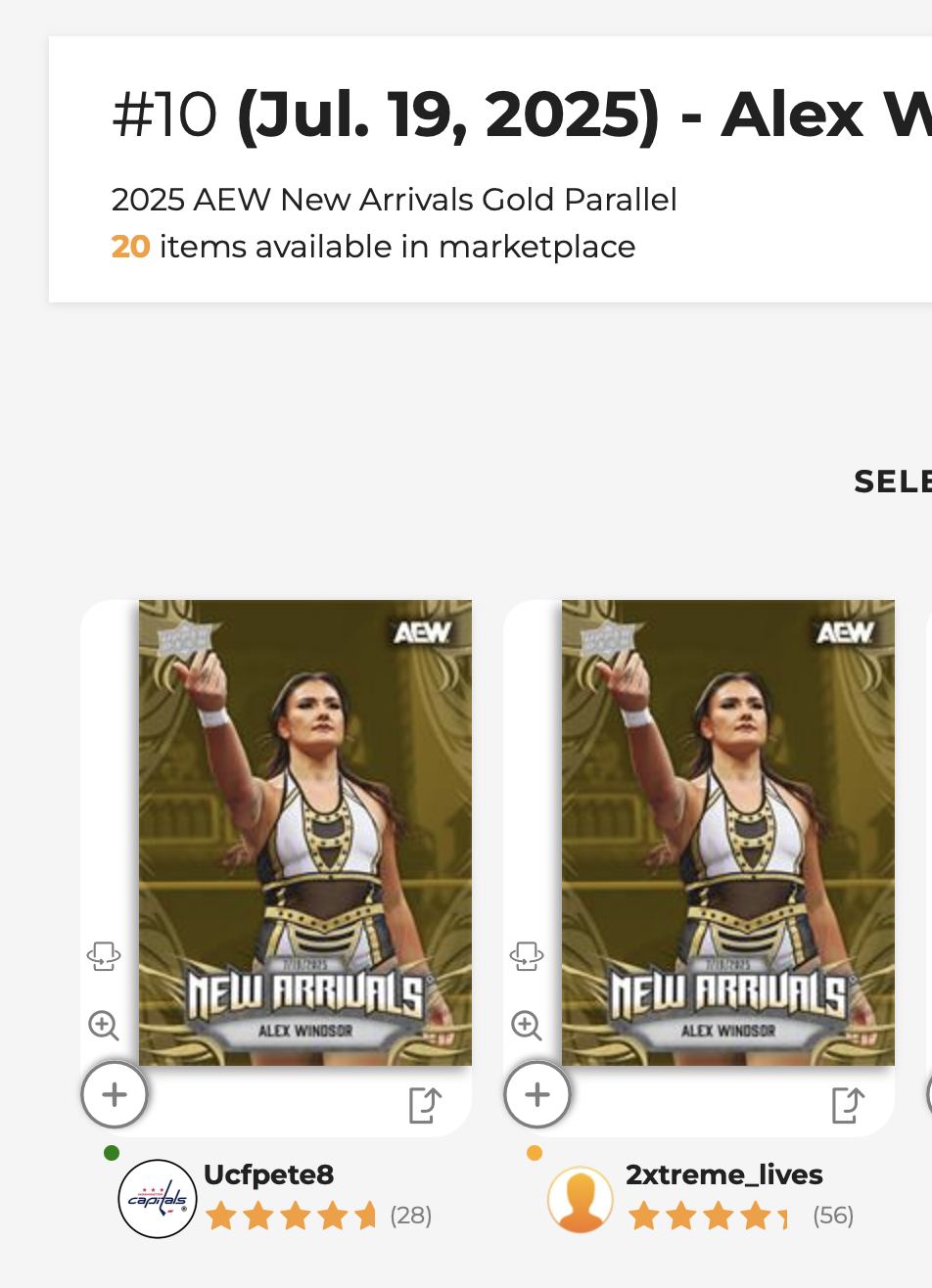Open magnifier on 2xtreme_lives' card

527,1025
